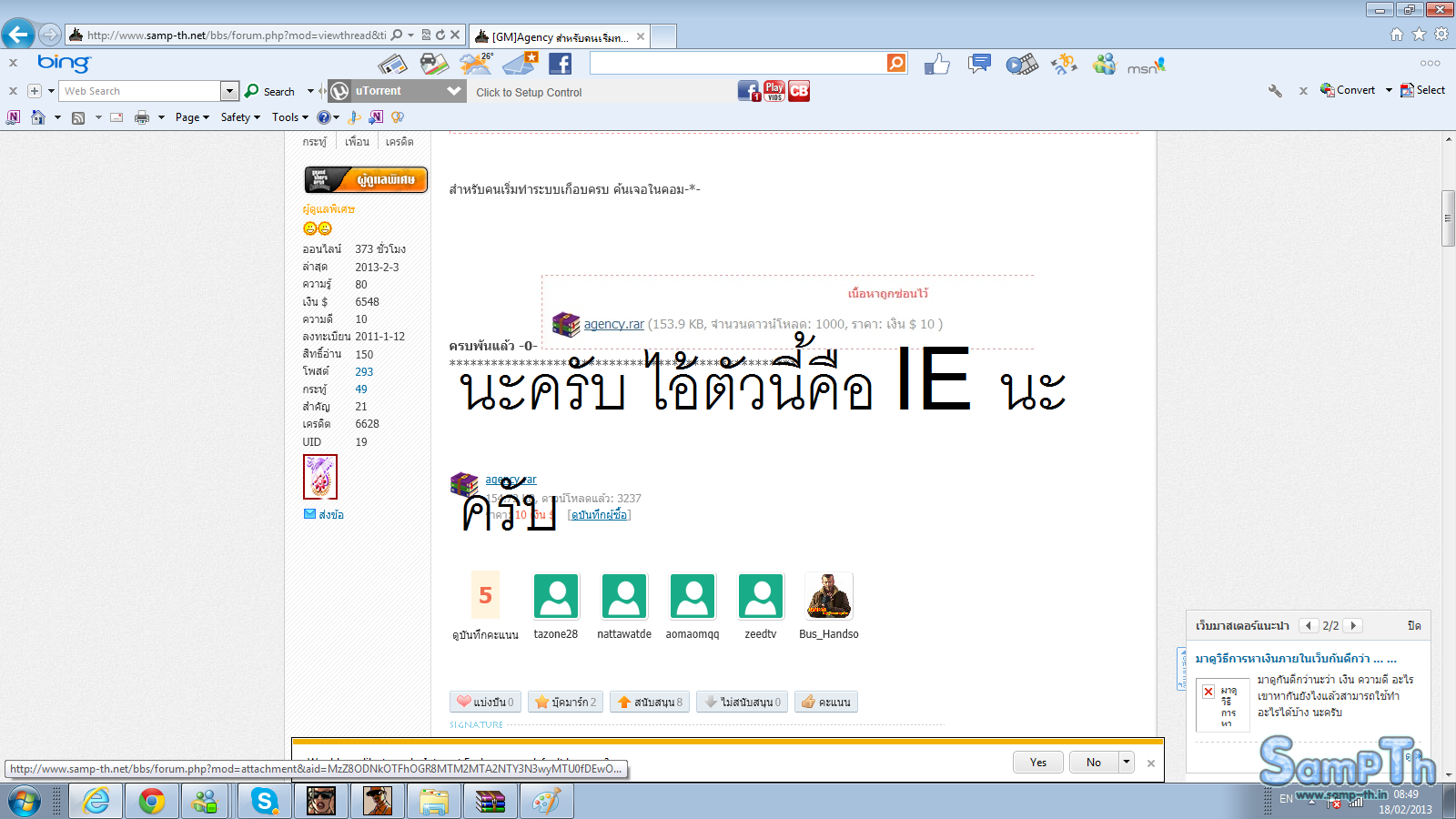Click the agency.rar attachment link
The height and width of the screenshot is (819, 1456).
coord(613,324)
